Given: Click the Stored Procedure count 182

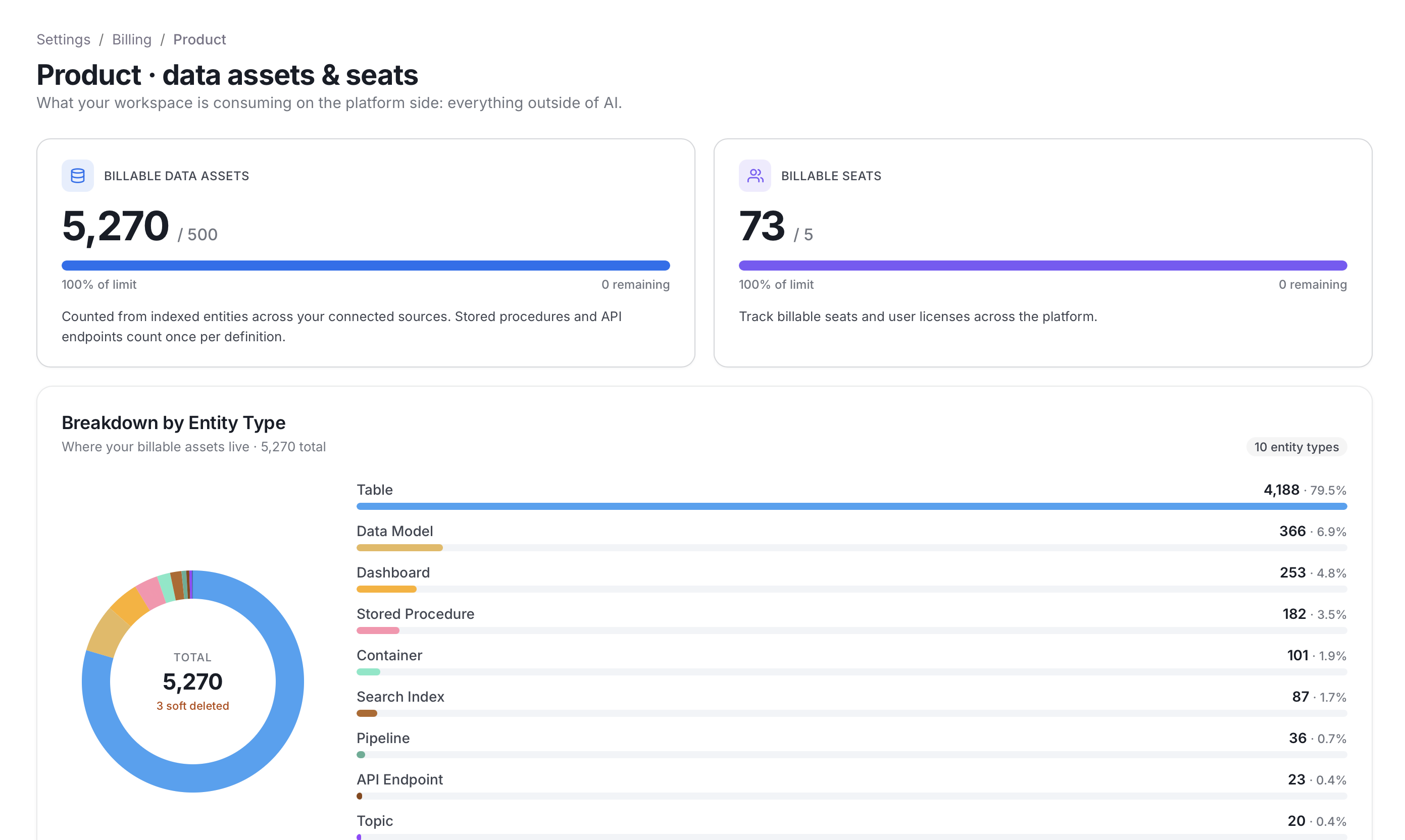Looking at the screenshot, I should (x=1294, y=613).
